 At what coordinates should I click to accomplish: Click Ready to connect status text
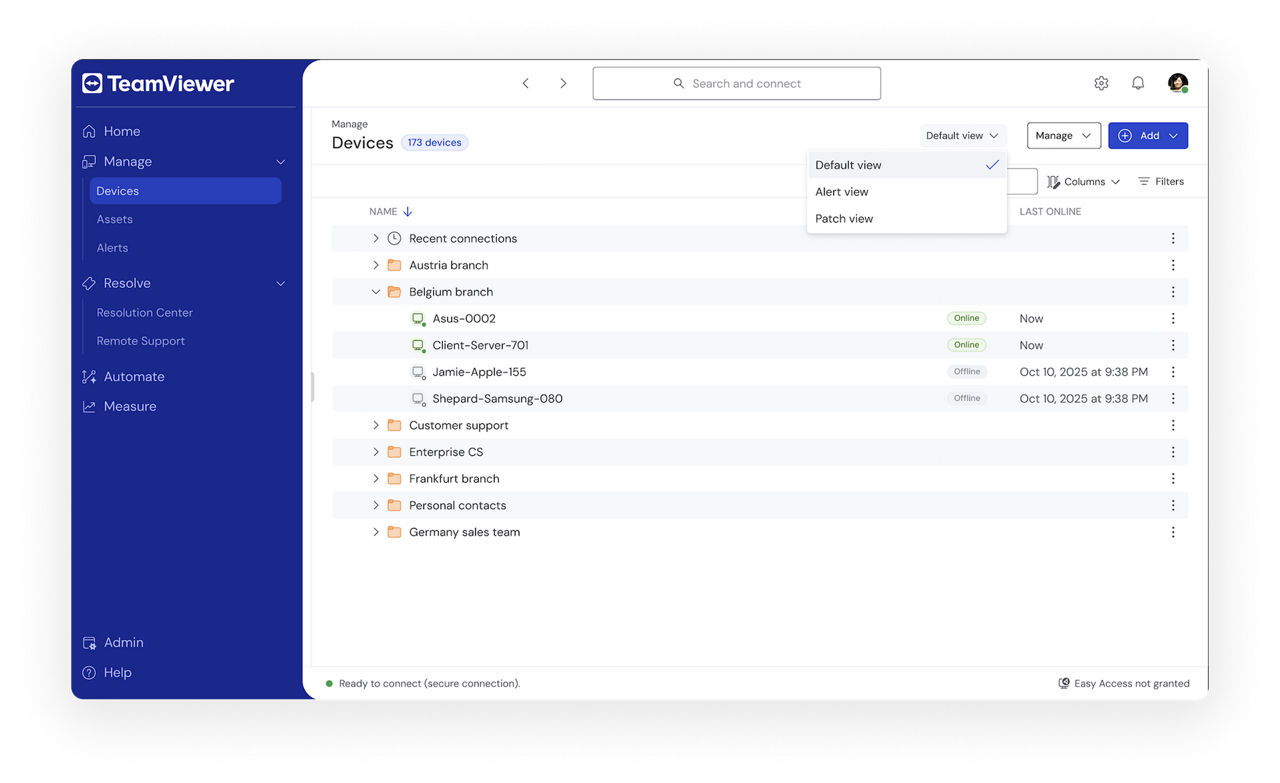click(x=429, y=684)
